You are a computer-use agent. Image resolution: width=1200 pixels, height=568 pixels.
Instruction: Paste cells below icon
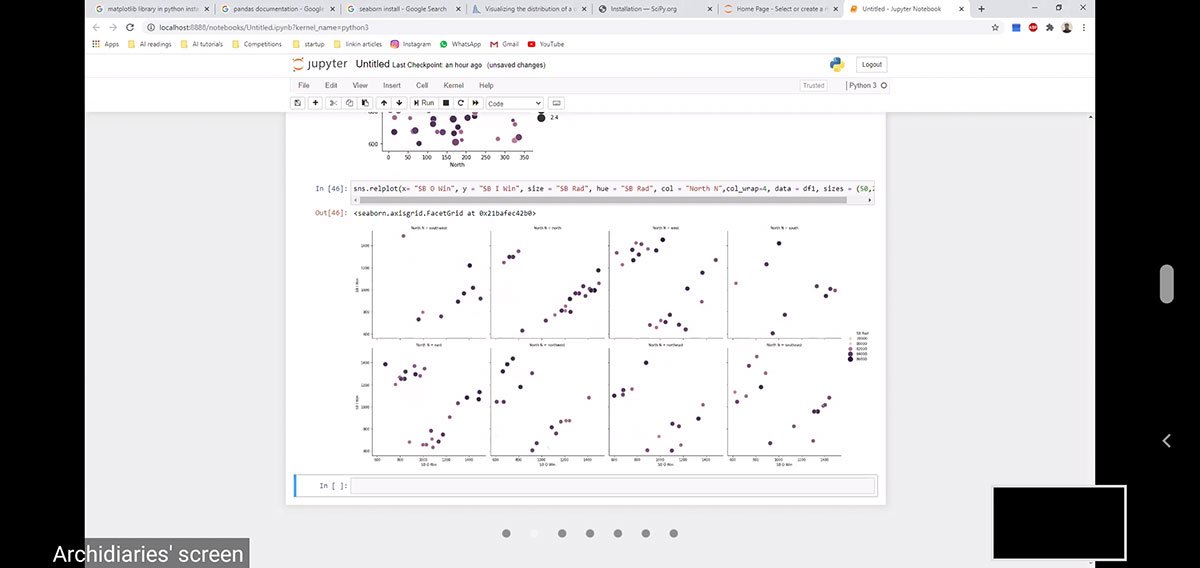[364, 103]
